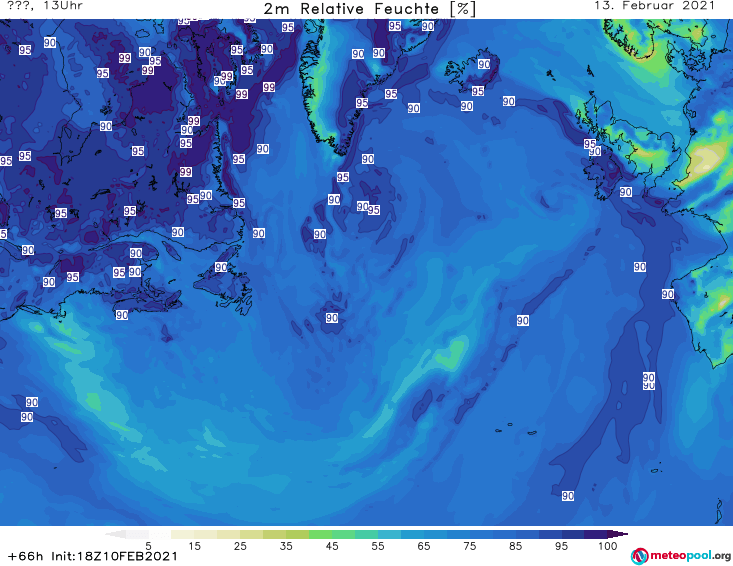Click the '2m Relative Feuchte [%]' map title
This screenshot has width=733, height=566.
coord(369,9)
